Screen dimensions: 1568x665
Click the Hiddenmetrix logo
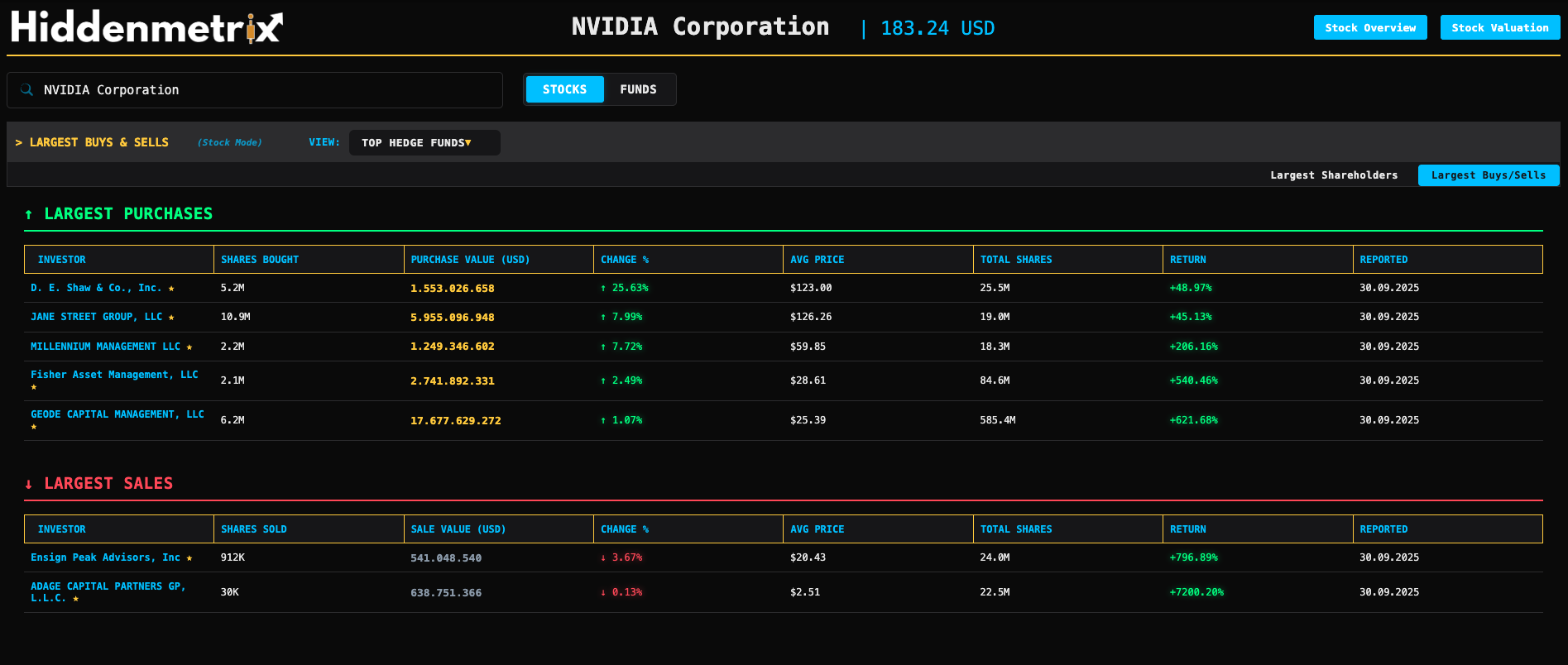[x=146, y=27]
